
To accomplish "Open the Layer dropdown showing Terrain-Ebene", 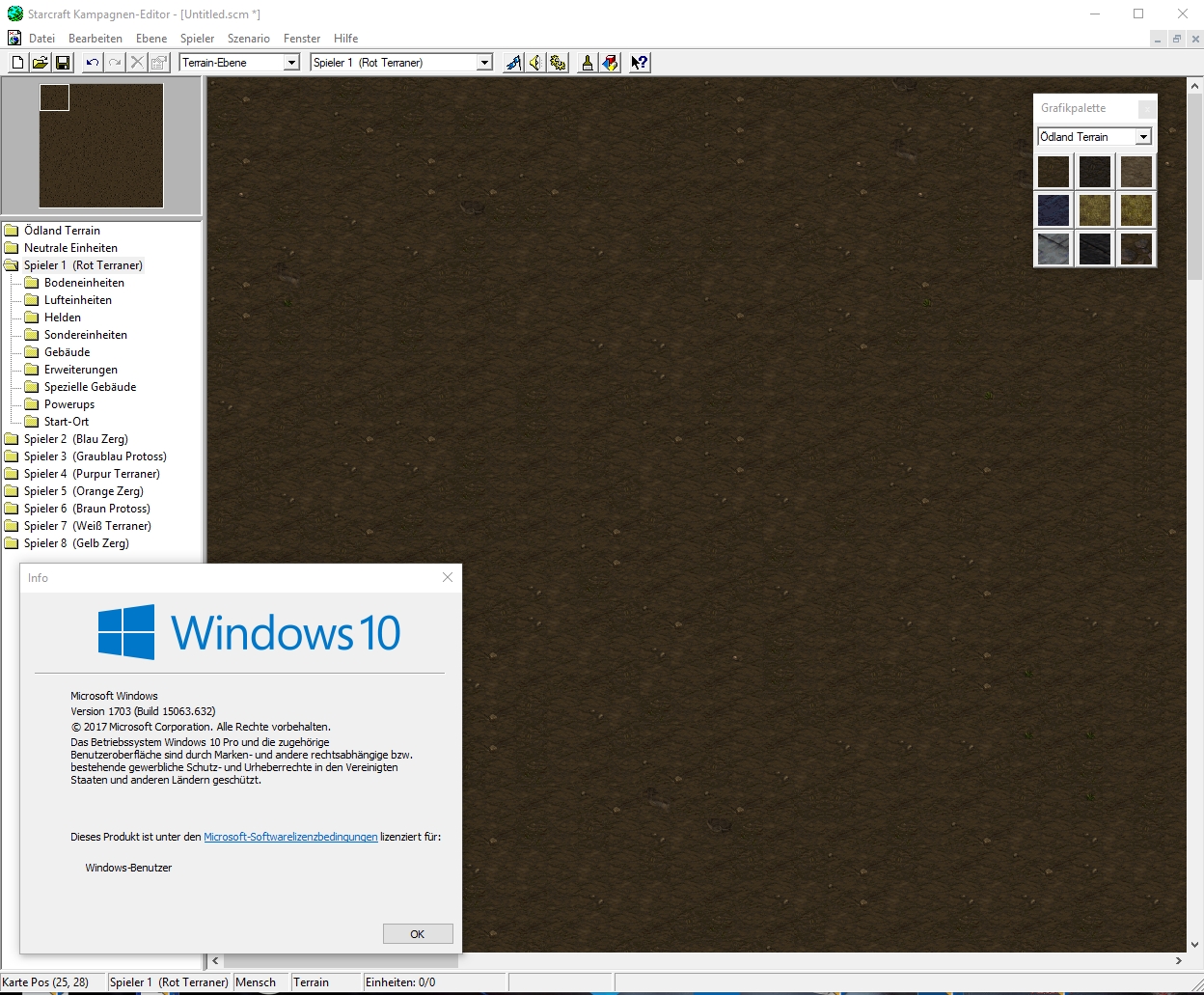I will point(240,63).
